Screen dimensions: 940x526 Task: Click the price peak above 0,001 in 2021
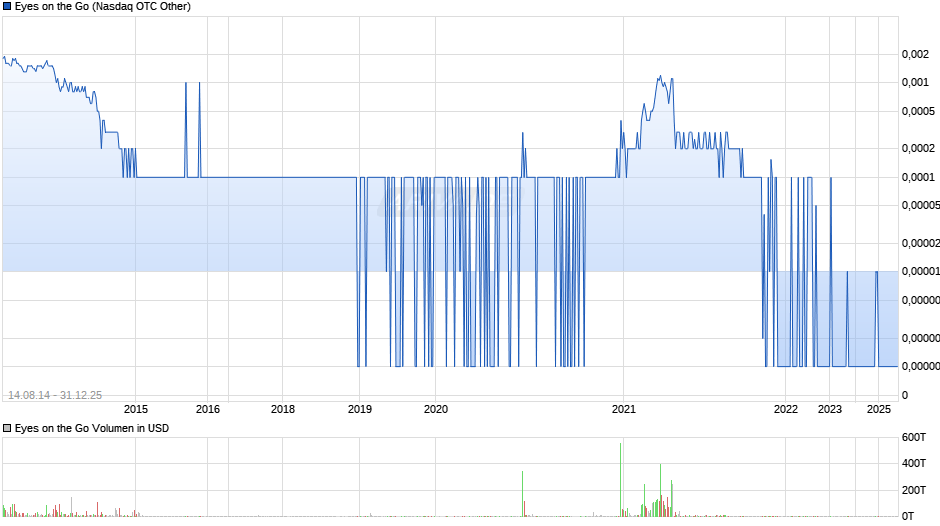(x=660, y=77)
